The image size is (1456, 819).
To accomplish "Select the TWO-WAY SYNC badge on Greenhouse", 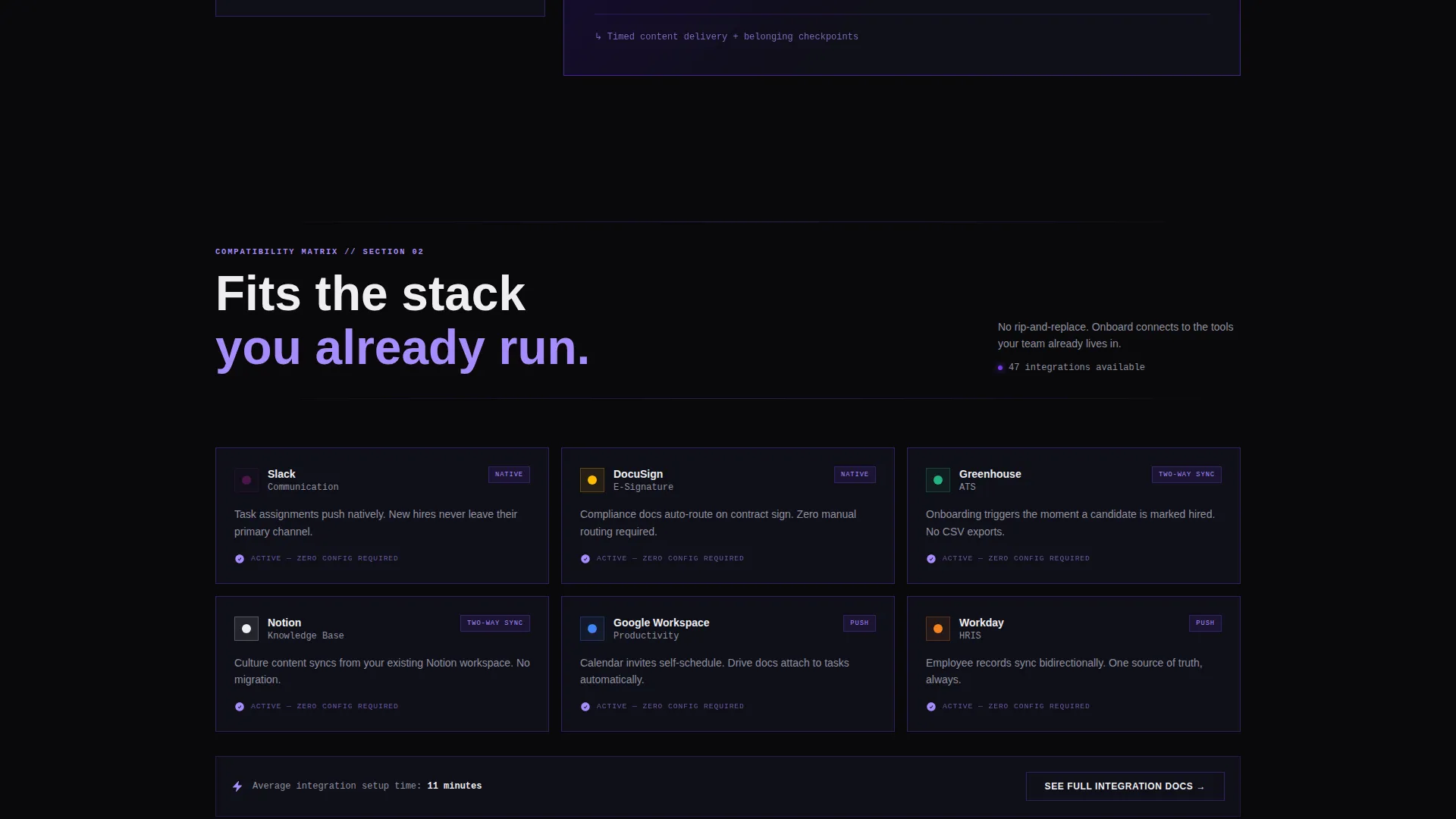I will click(x=1186, y=475).
